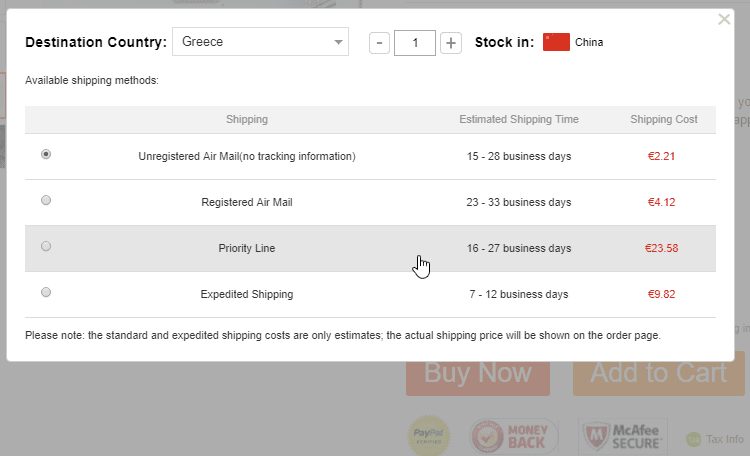Image resolution: width=750 pixels, height=456 pixels.
Task: Decrease quantity with the minus button
Action: point(380,42)
